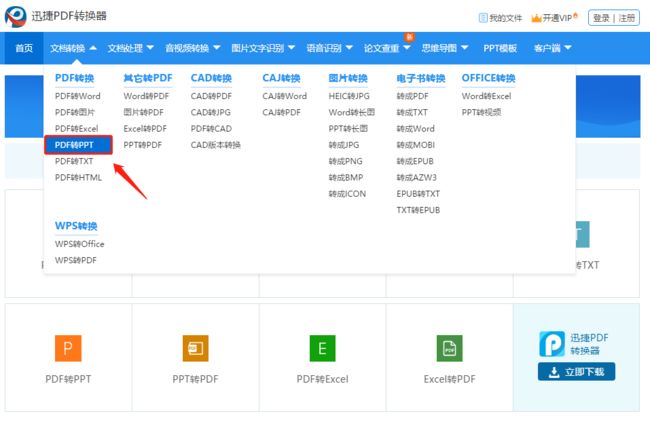Image resolution: width=650 pixels, height=422 pixels.
Task: Choose Word转长图 in the menu
Action: click(352, 112)
